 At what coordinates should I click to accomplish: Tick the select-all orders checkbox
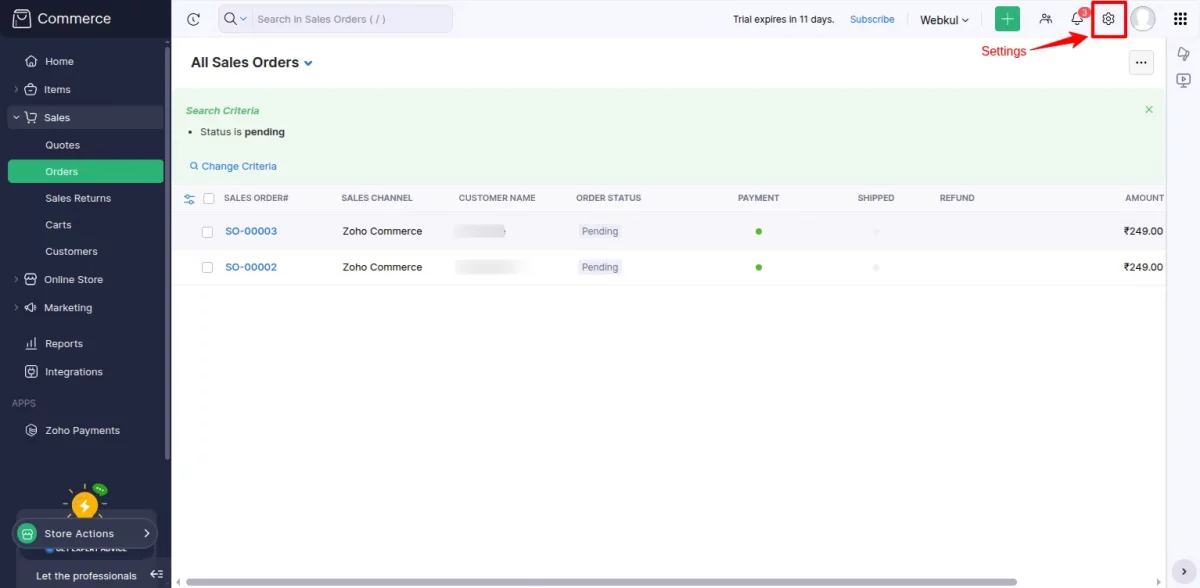209,198
